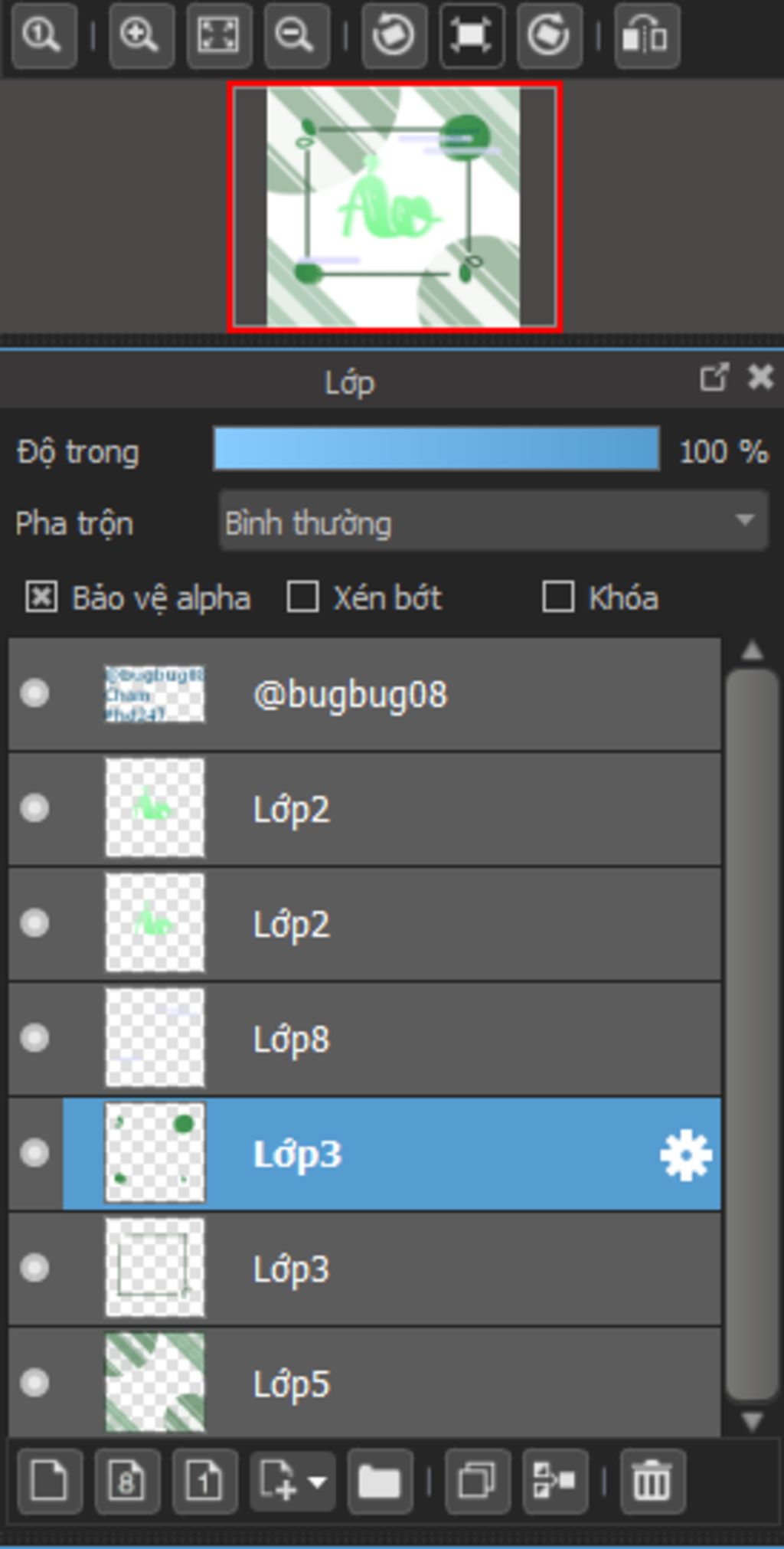Set the Độ trong opacity slider

point(436,449)
